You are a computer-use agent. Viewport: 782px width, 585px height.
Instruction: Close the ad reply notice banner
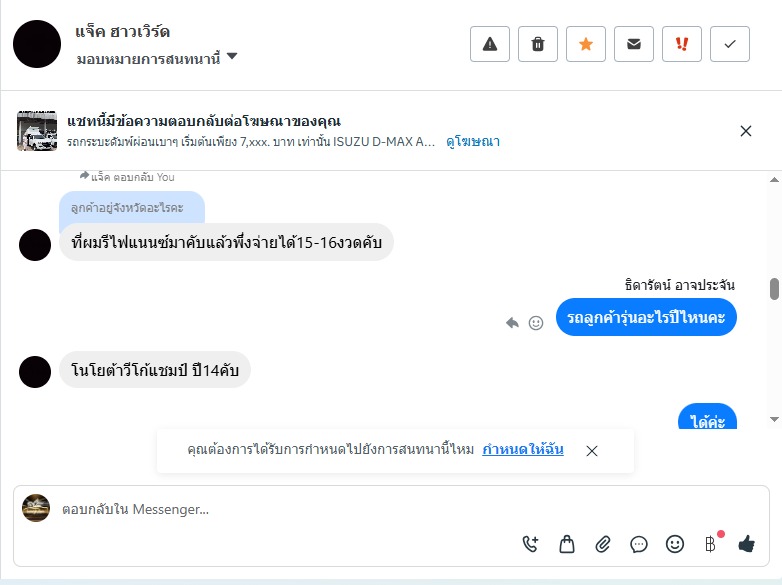coord(746,131)
